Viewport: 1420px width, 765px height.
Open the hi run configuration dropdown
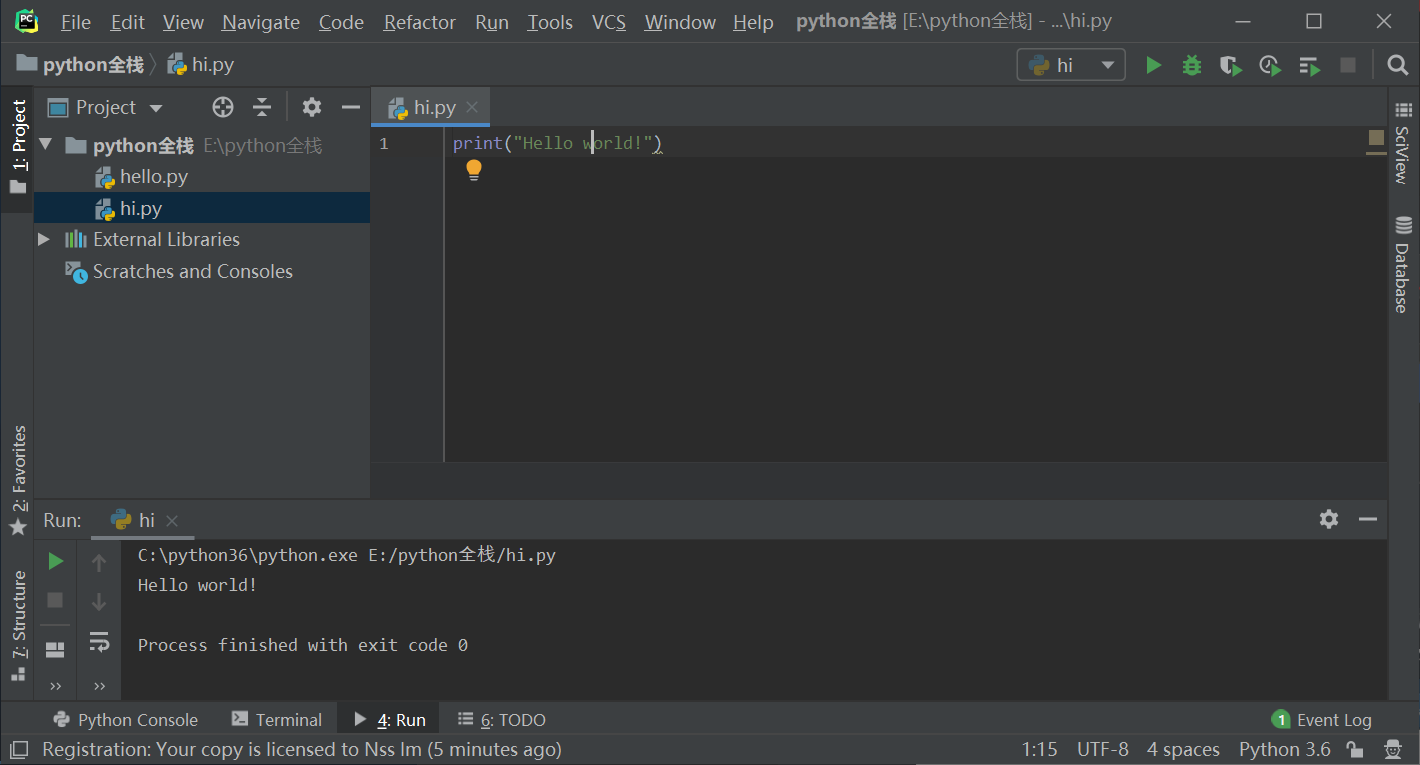(x=1071, y=65)
